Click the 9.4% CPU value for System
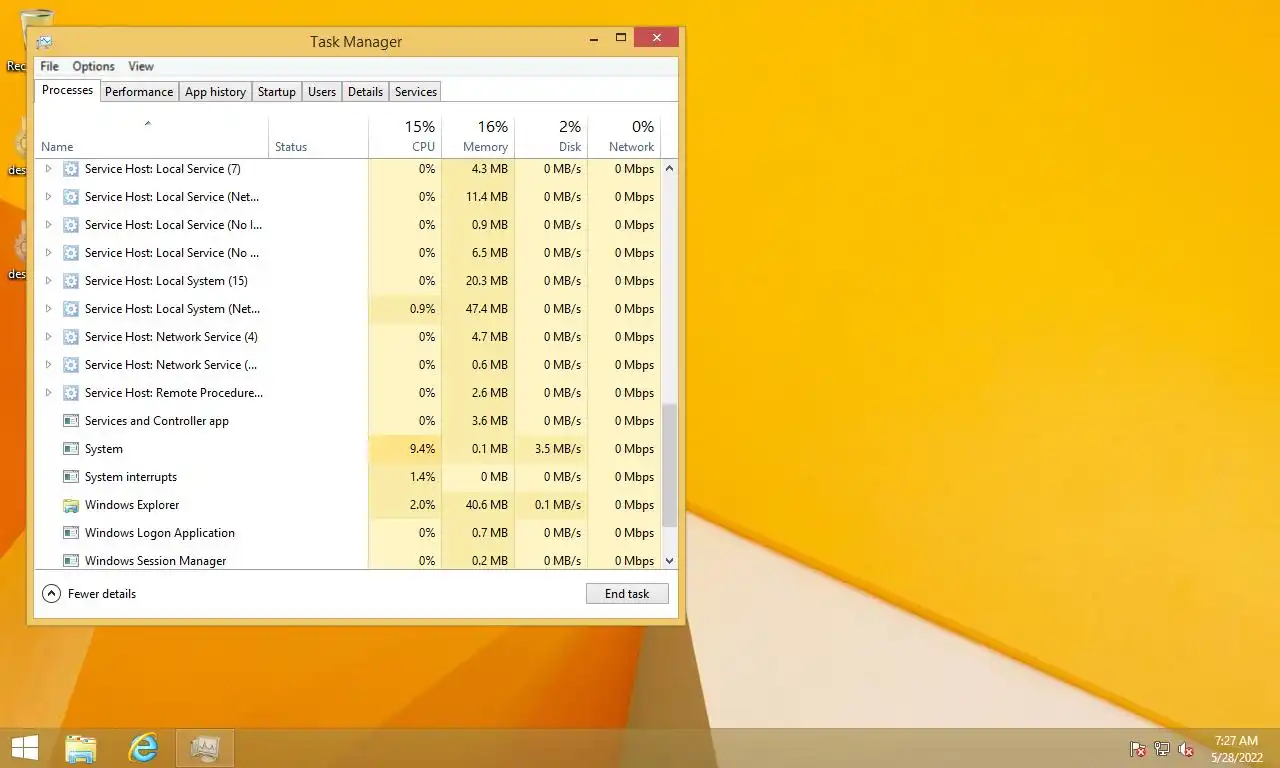1280x768 pixels. 422,449
